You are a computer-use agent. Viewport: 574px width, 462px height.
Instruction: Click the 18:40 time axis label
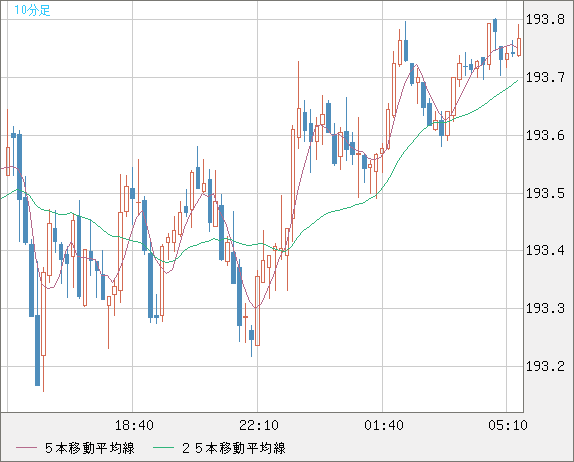(134, 425)
